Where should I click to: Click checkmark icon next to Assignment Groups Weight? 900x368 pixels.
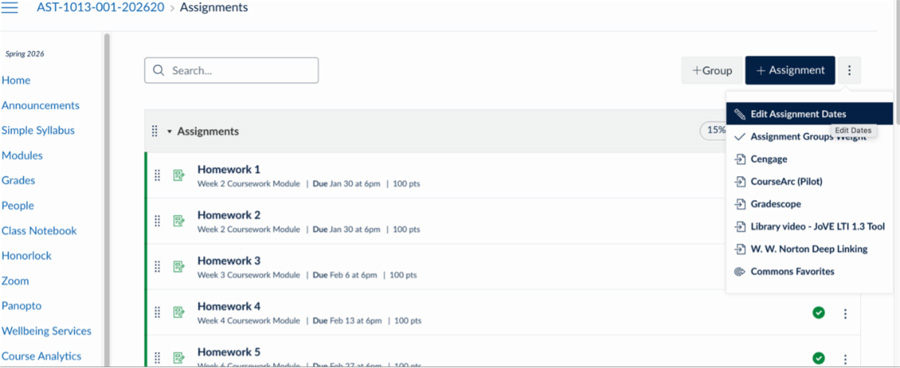click(740, 137)
